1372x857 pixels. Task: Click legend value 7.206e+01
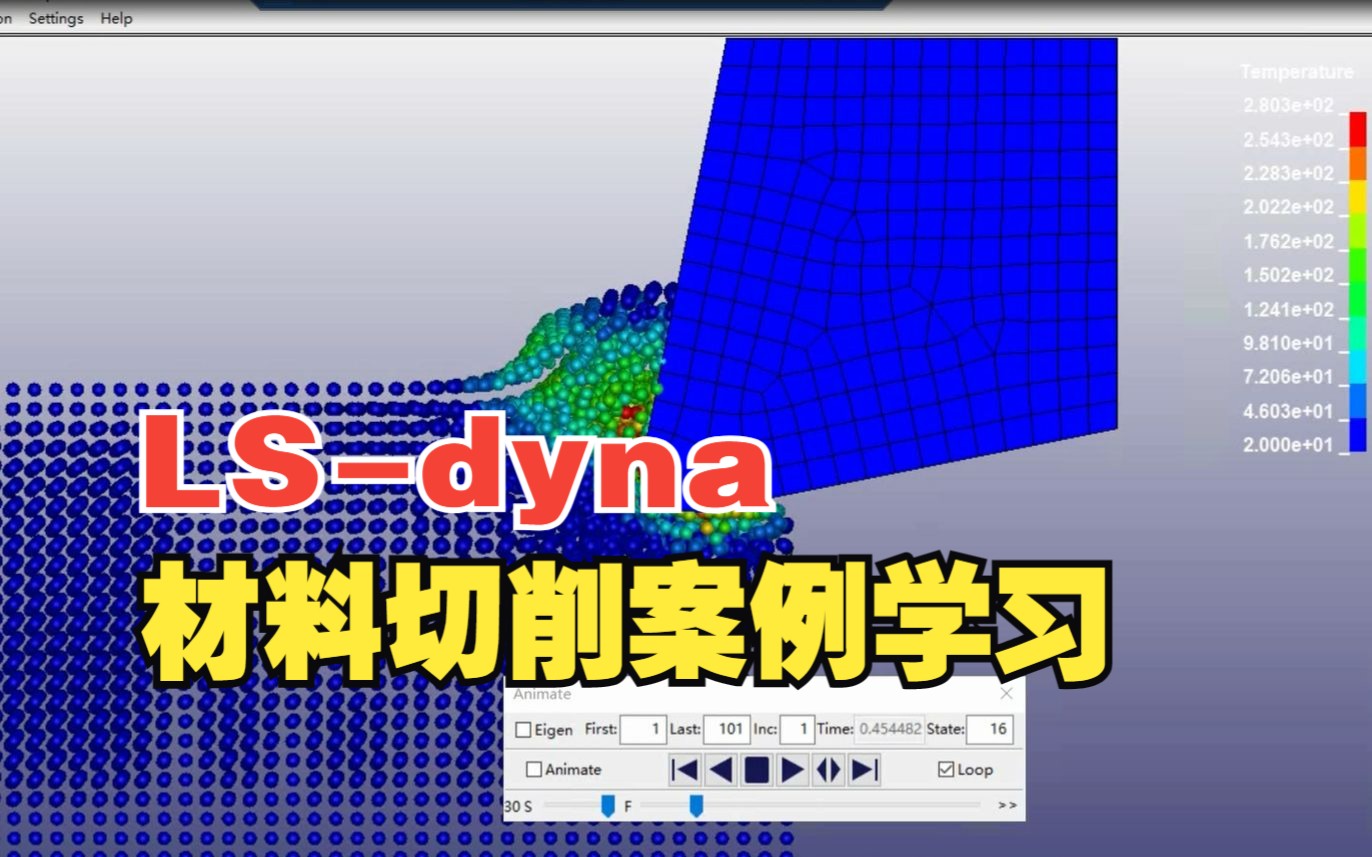(x=1288, y=377)
